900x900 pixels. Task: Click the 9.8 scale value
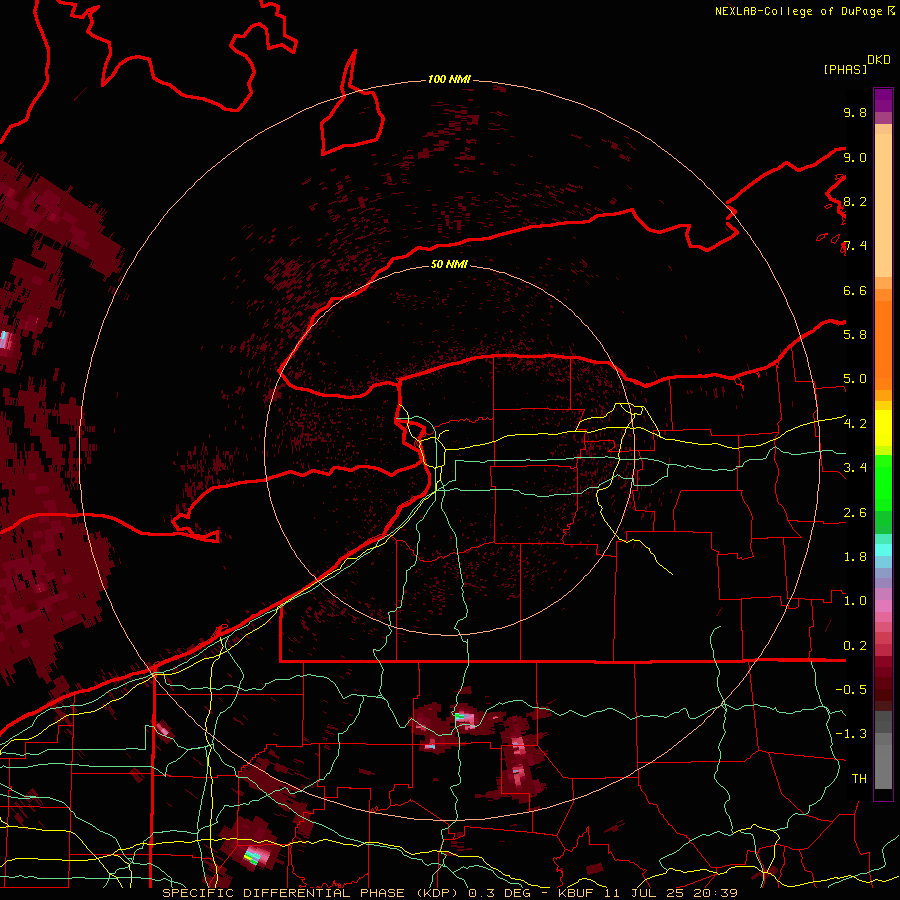click(x=855, y=112)
